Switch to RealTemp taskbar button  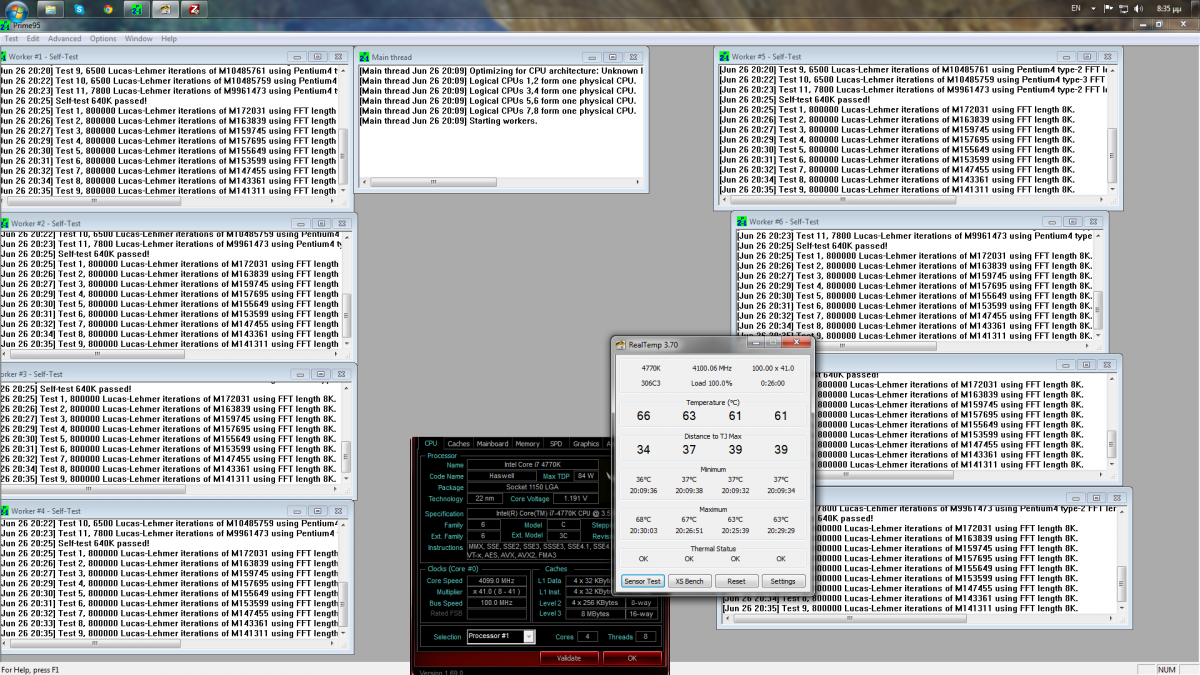166,9
